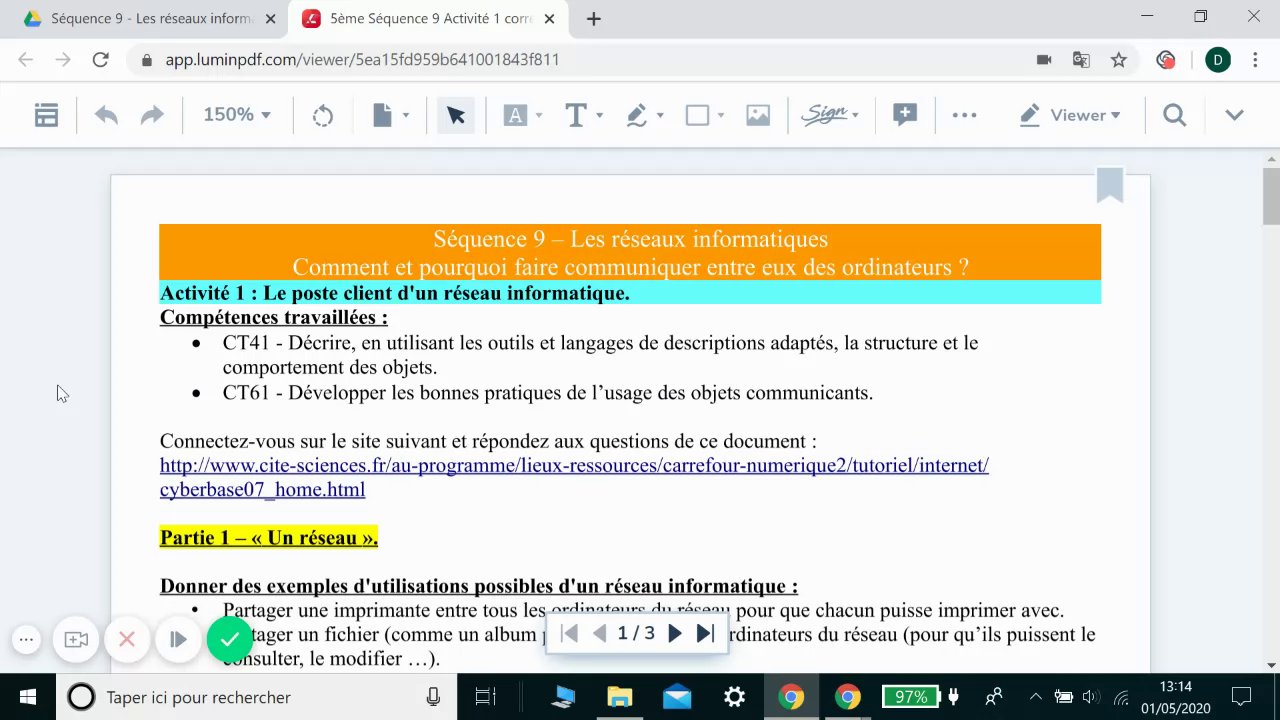Finish recording with the green checkmark
Screen dimensions: 1280x720
point(230,640)
